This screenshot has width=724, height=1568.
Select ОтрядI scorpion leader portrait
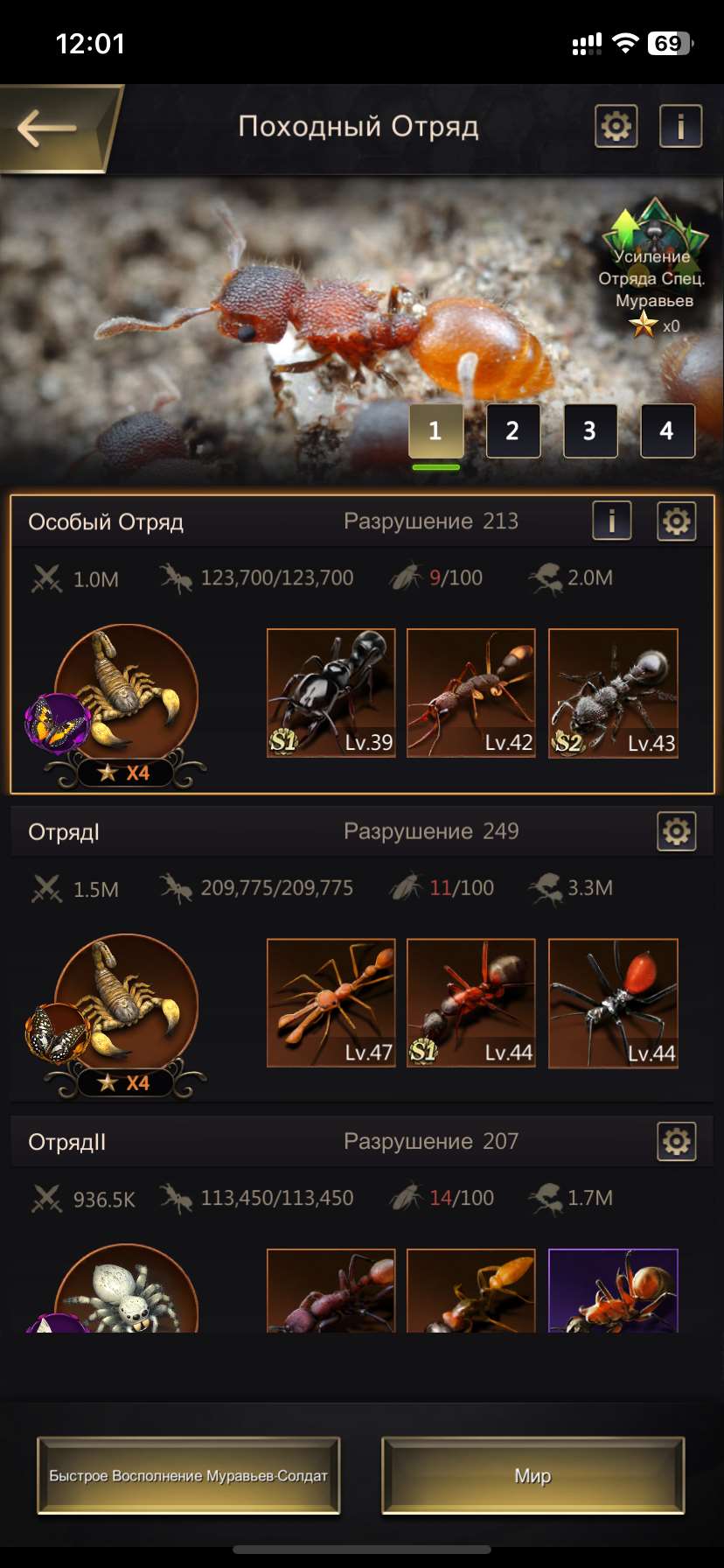(126, 1005)
